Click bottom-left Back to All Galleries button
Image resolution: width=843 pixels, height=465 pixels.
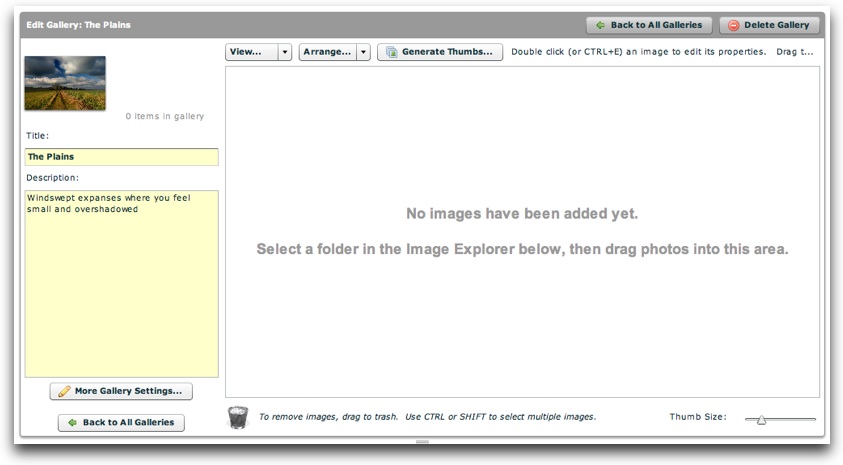121,423
